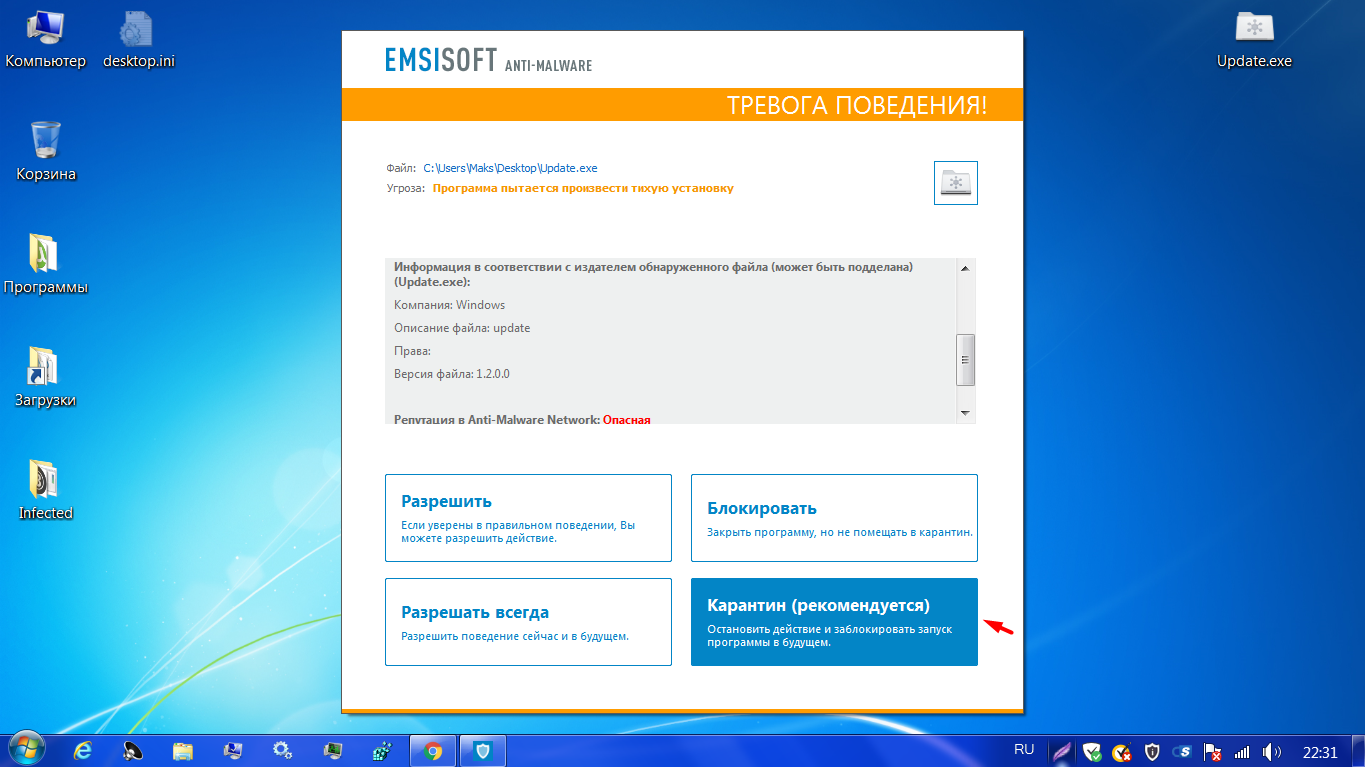Open the network signal tray icon

coord(1242,751)
